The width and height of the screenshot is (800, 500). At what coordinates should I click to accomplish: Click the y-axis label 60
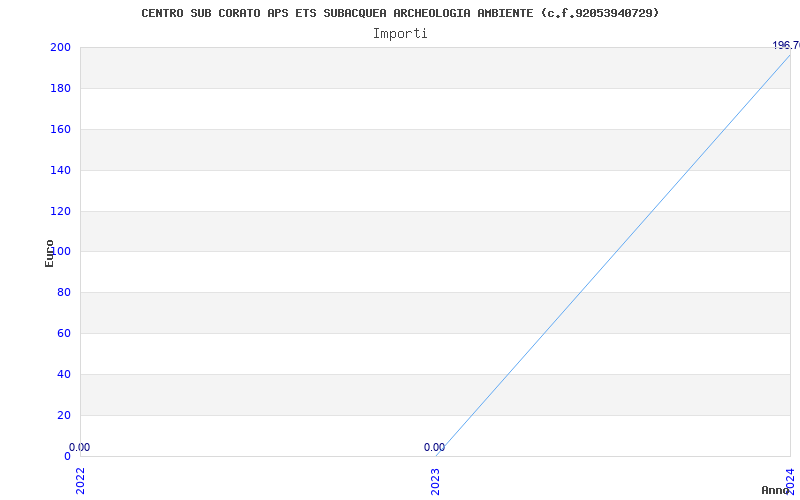[x=64, y=333]
